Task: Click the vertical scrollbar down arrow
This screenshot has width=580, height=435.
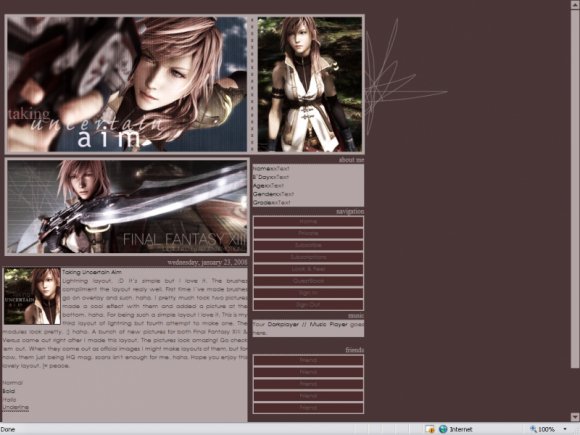Action: point(575,417)
